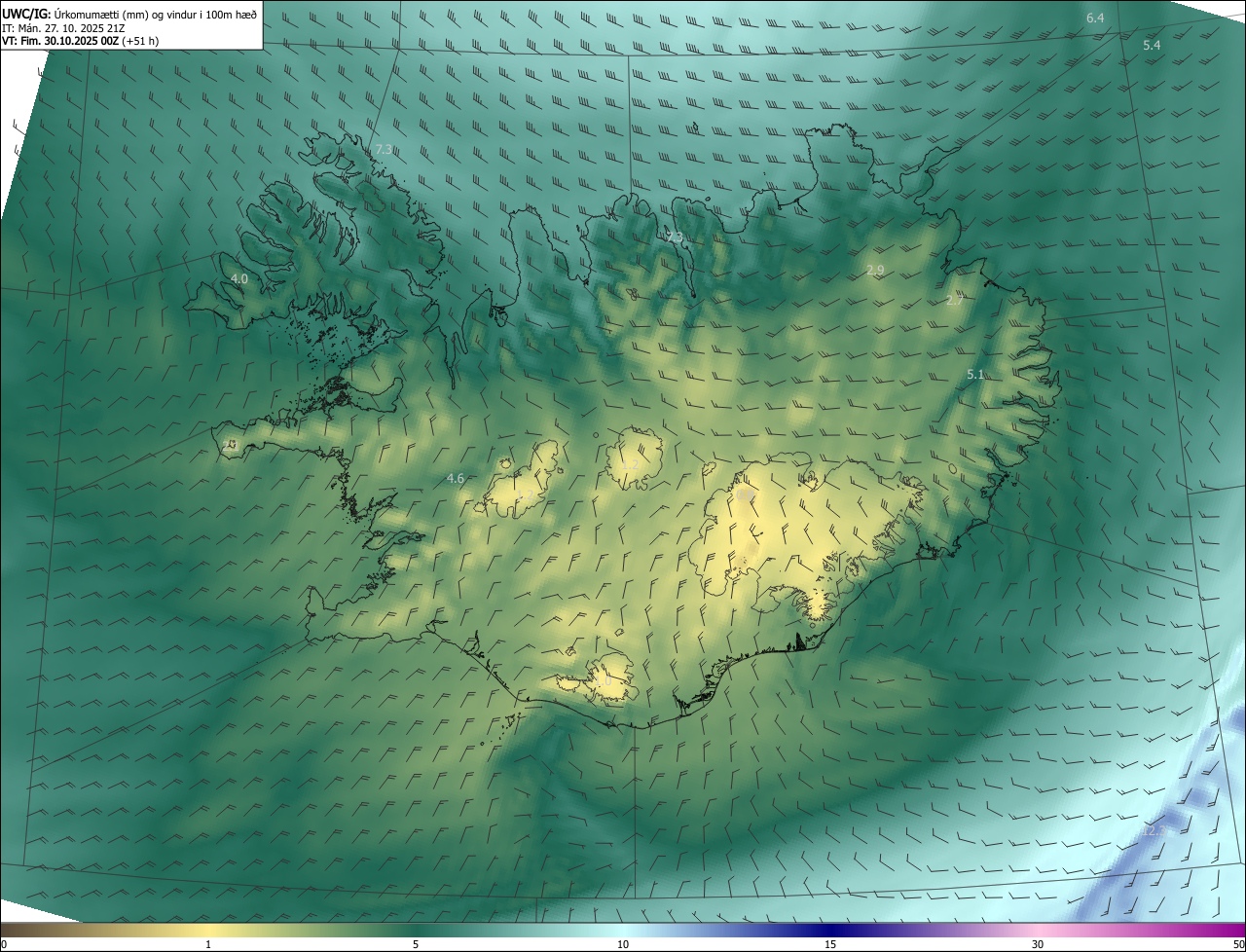Click the '2.7' map value
Image resolution: width=1246 pixels, height=952 pixels.
pyautogui.click(x=954, y=301)
